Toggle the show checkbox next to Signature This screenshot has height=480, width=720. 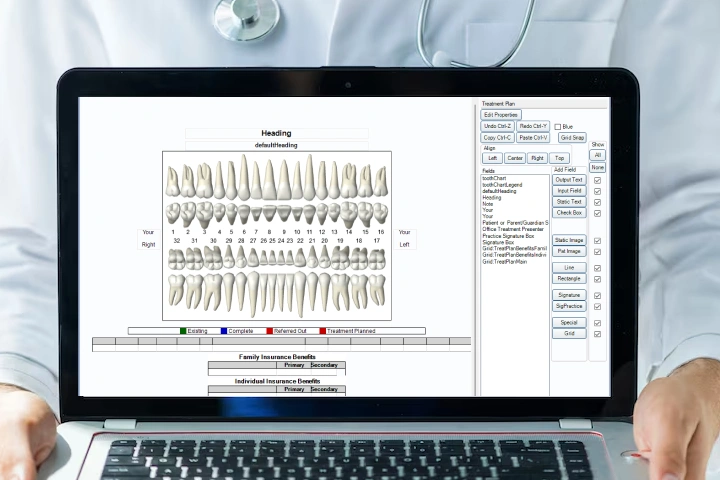click(598, 296)
